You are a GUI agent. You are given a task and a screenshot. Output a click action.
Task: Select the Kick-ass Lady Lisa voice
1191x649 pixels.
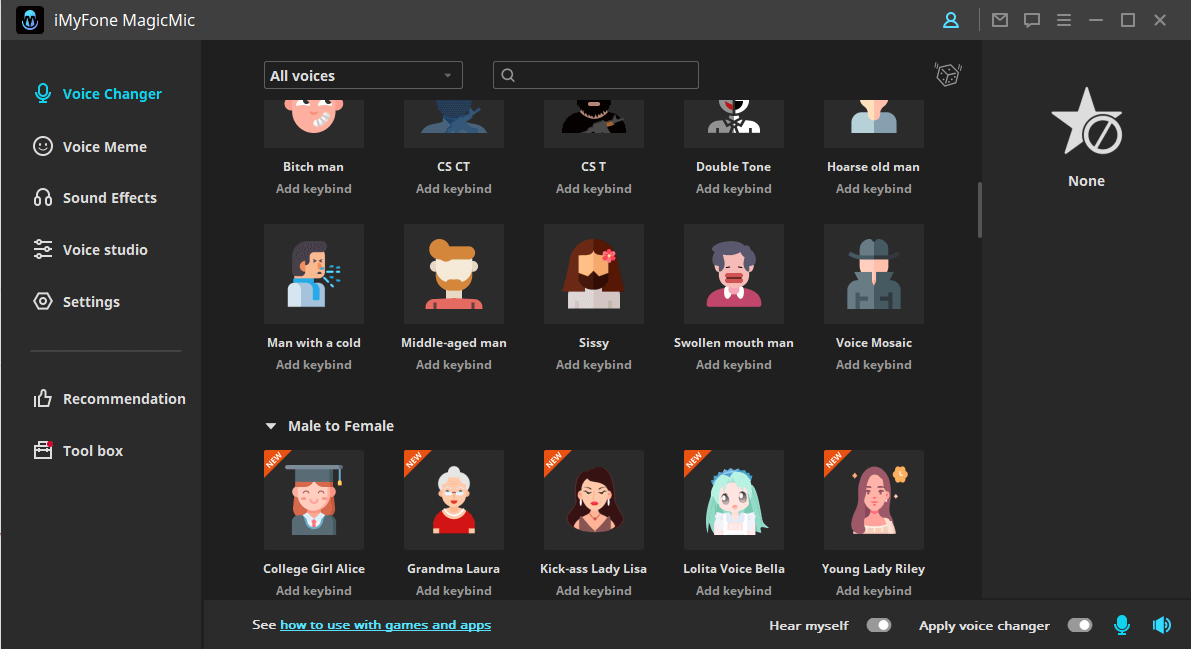tap(594, 499)
